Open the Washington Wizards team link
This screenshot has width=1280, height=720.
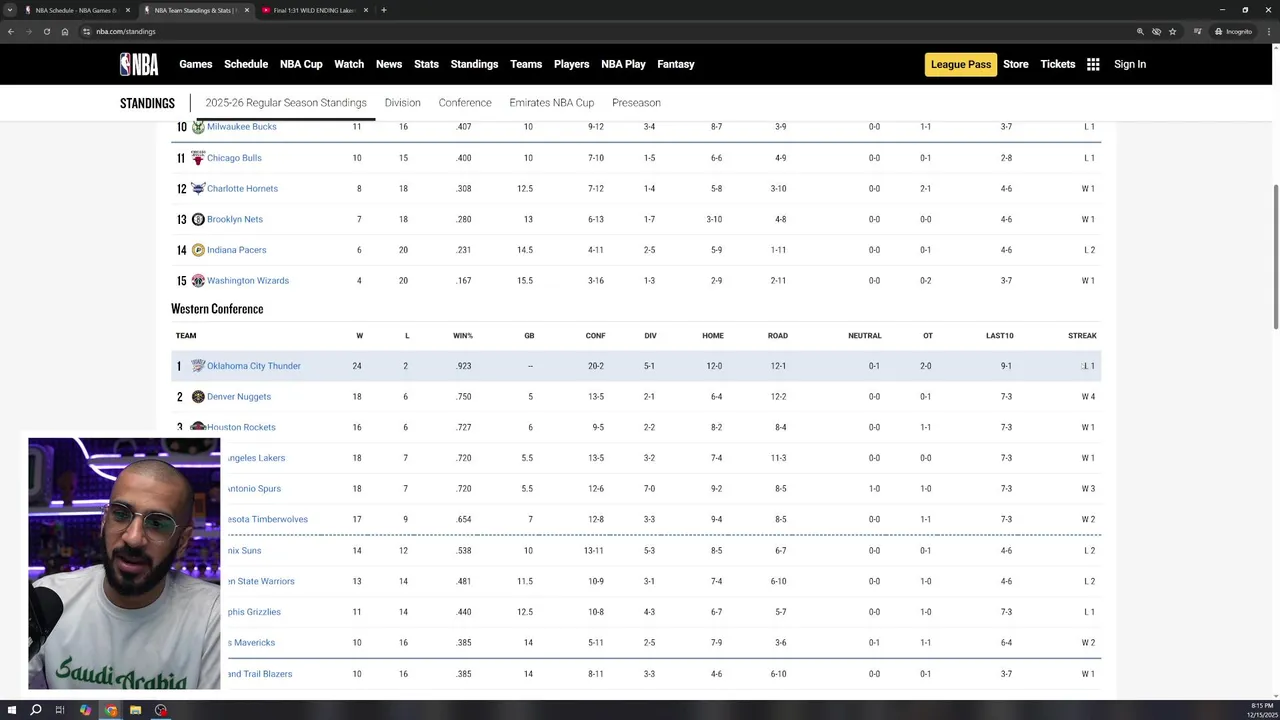[248, 281]
